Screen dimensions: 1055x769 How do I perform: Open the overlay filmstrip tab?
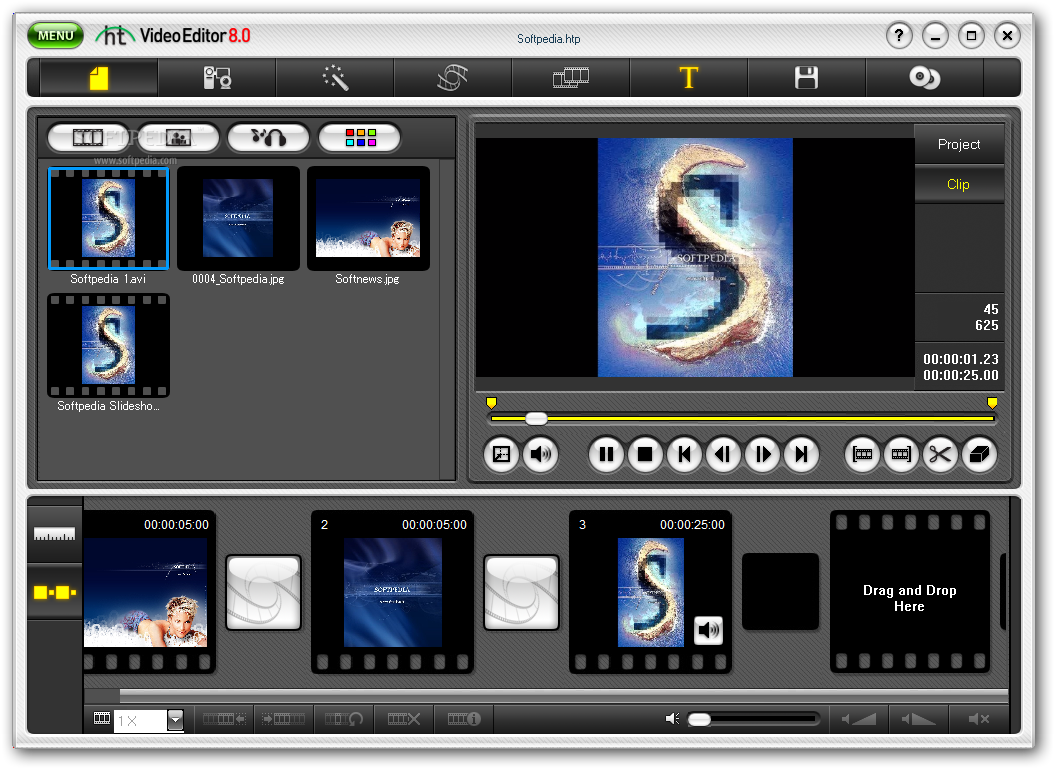coord(571,77)
